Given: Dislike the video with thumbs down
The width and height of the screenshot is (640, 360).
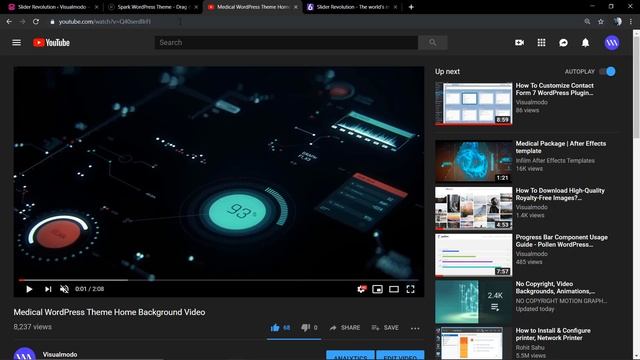Looking at the screenshot, I should [309, 327].
